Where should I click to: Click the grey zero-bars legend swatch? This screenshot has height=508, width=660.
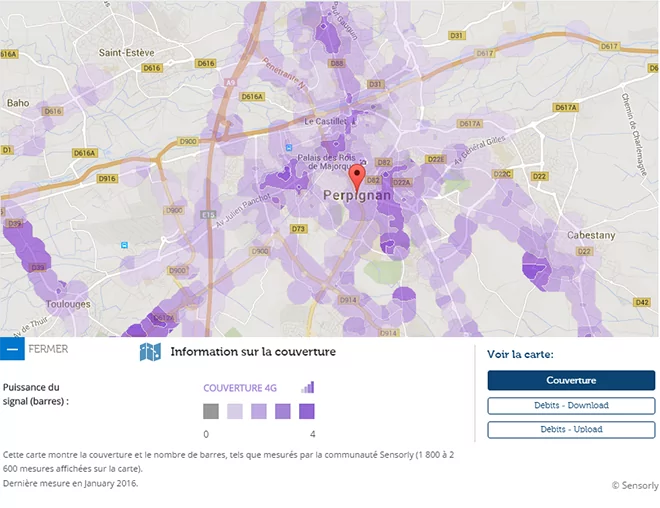tap(210, 411)
